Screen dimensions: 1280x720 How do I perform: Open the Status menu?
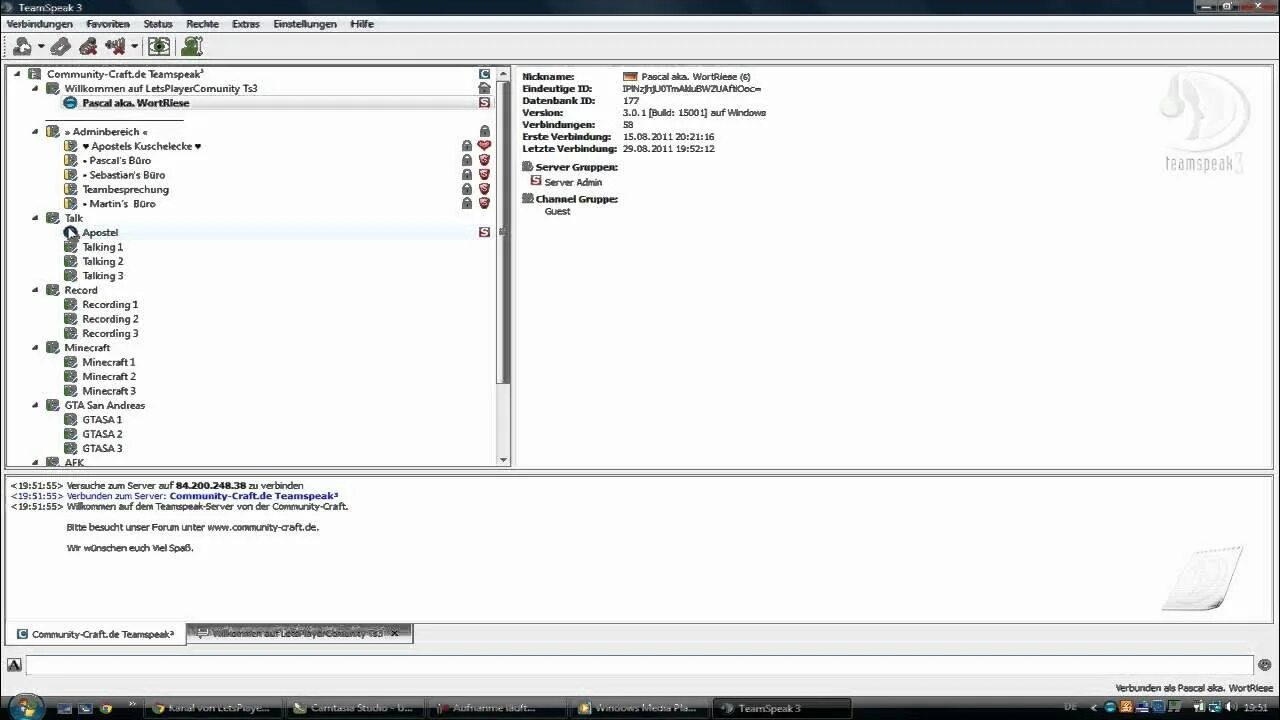(x=158, y=24)
